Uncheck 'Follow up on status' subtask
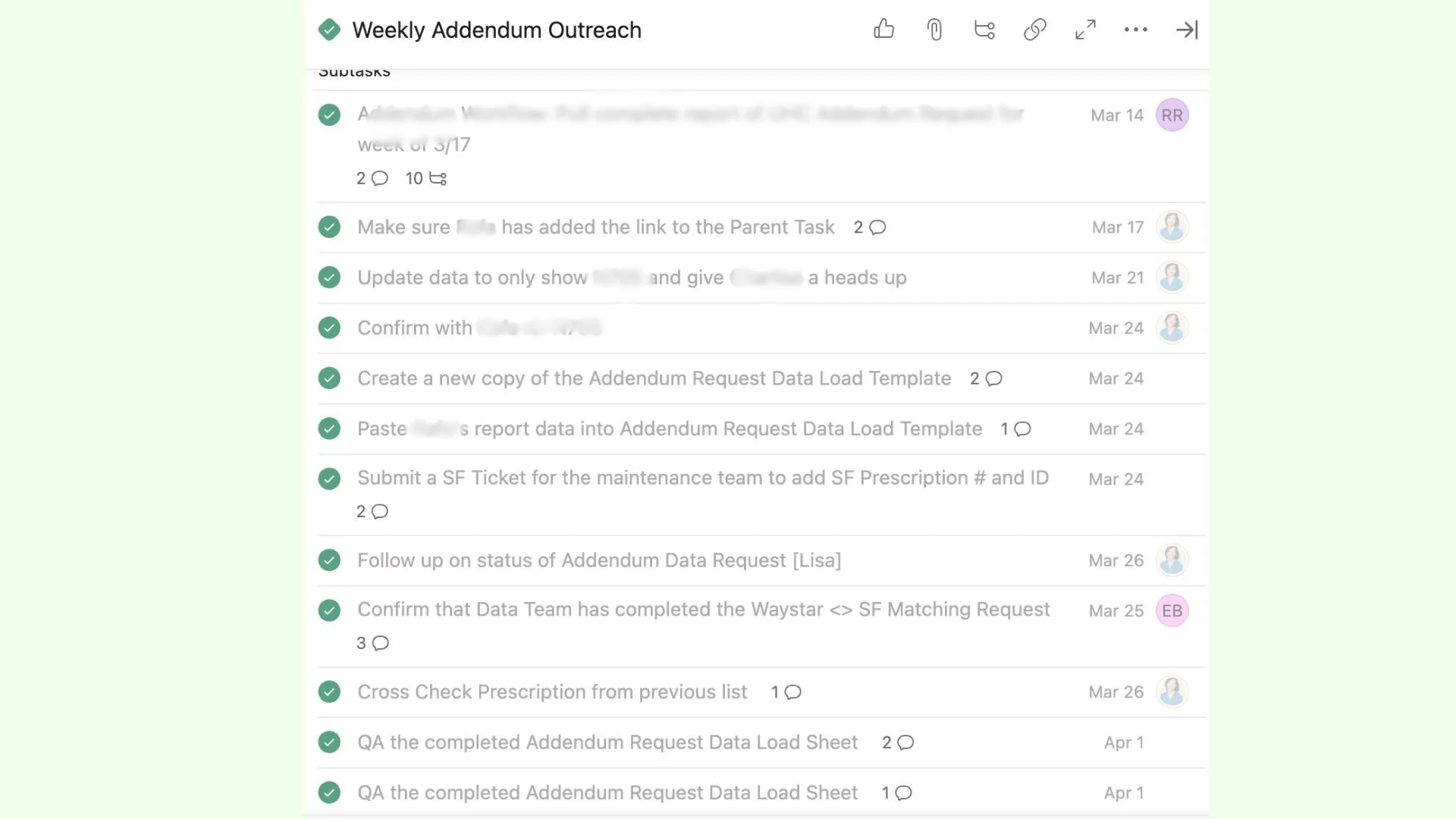The width and height of the screenshot is (1456, 819). click(329, 560)
